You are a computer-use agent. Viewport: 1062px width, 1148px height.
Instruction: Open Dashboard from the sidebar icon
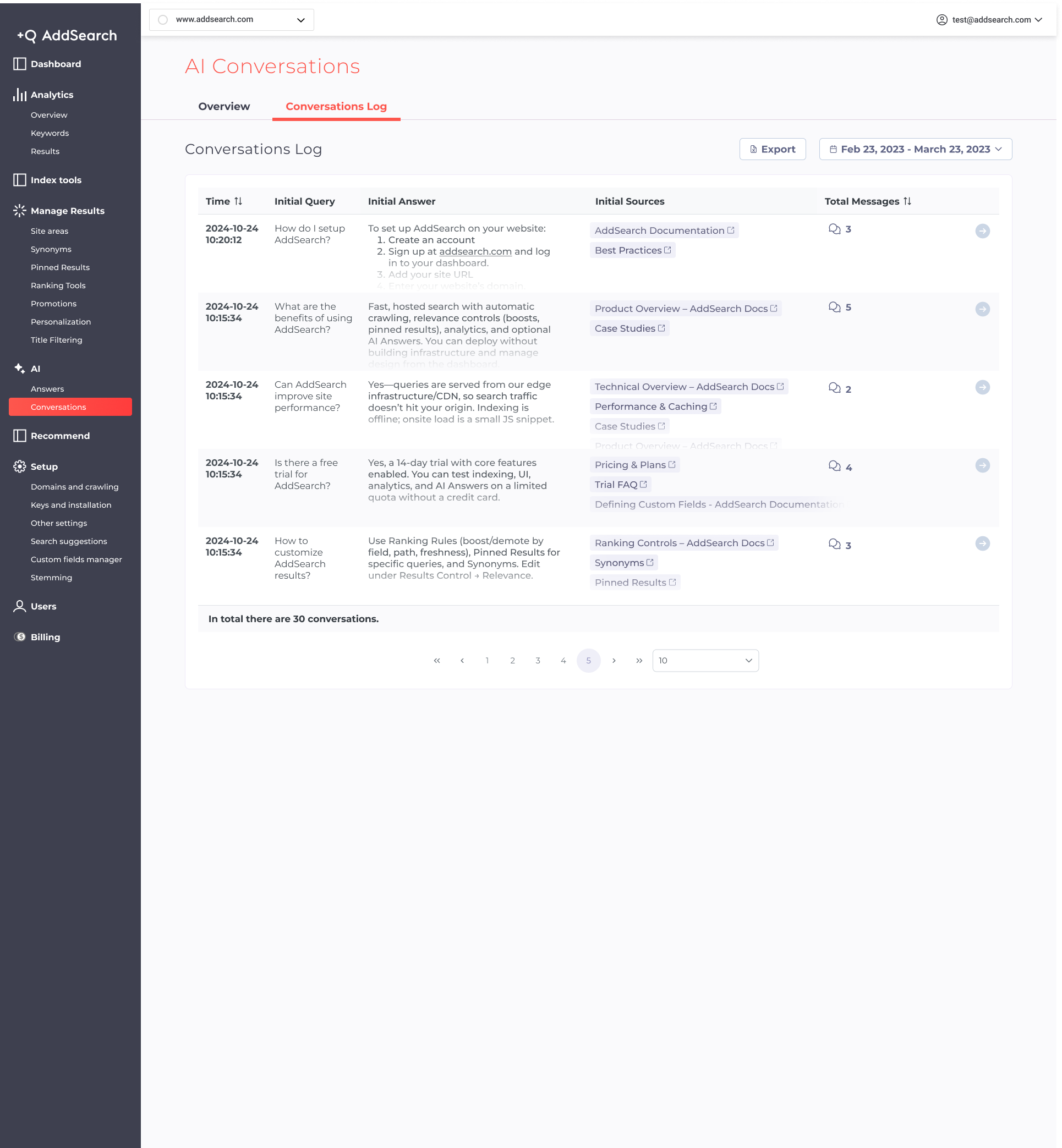coord(20,64)
